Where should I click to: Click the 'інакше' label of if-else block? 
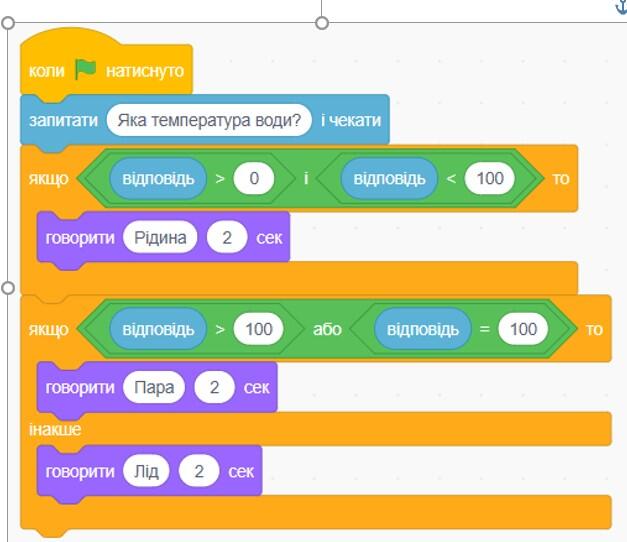point(55,430)
